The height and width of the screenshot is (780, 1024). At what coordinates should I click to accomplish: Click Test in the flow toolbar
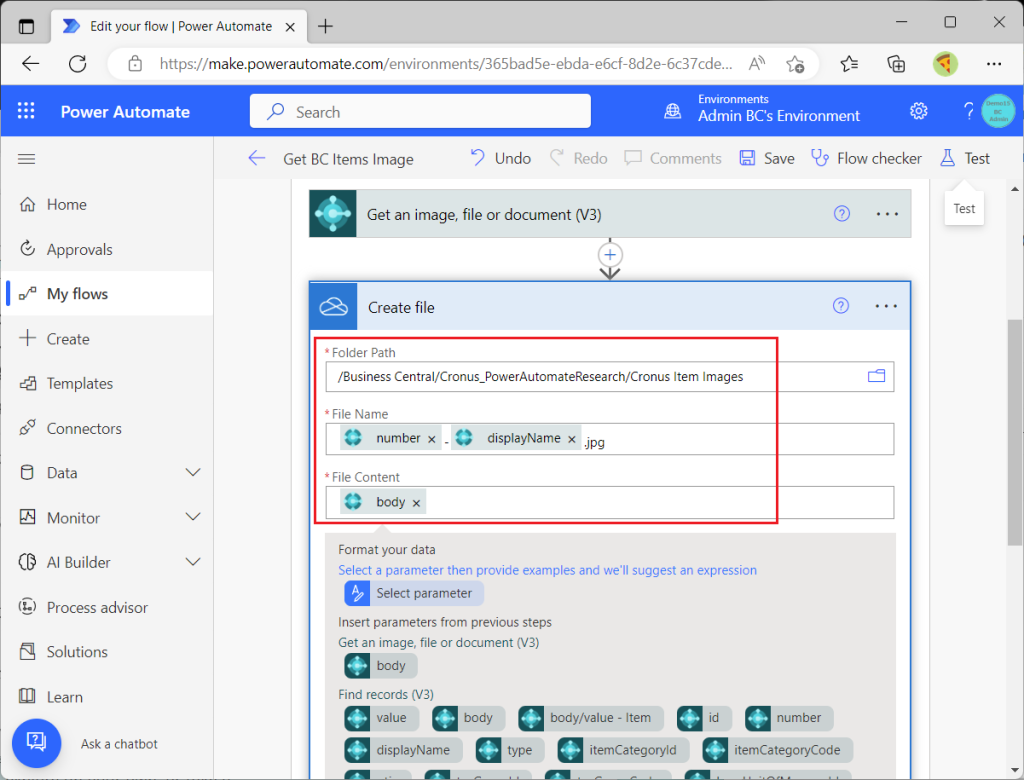click(x=965, y=158)
